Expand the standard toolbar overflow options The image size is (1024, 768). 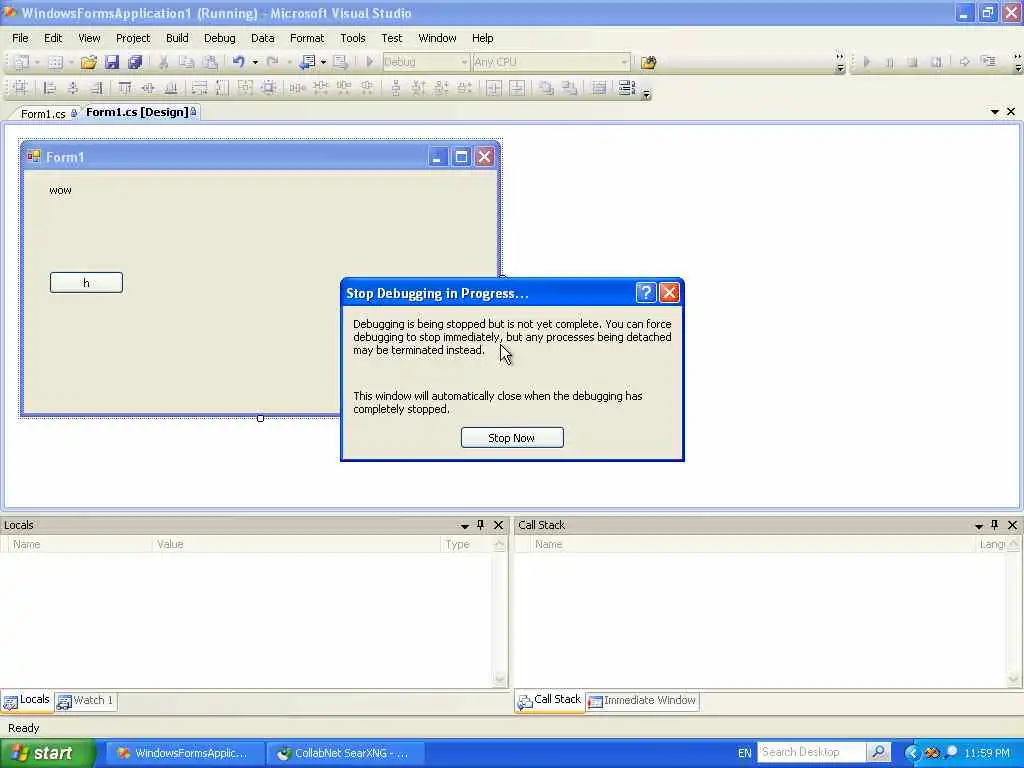coord(840,63)
